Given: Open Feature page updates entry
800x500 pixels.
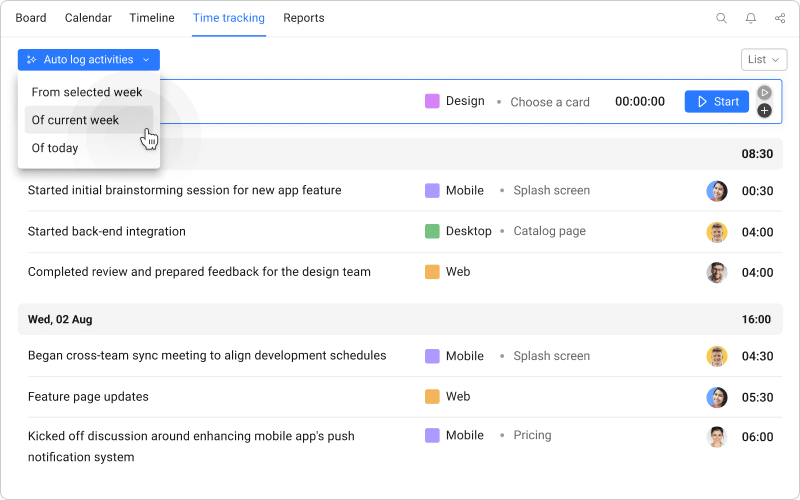Looking at the screenshot, I should (88, 396).
